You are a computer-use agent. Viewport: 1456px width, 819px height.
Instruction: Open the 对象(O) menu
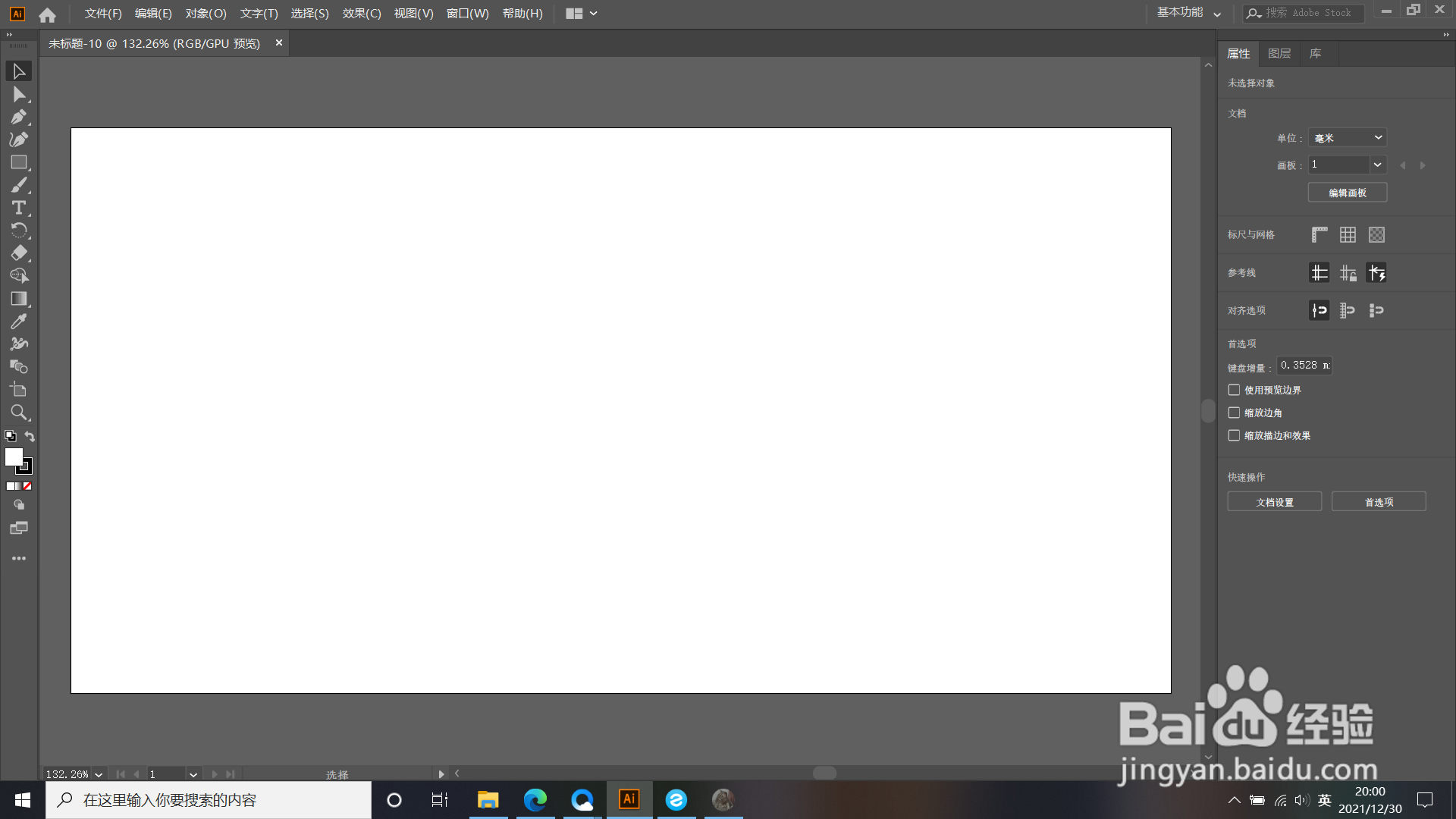click(x=206, y=13)
